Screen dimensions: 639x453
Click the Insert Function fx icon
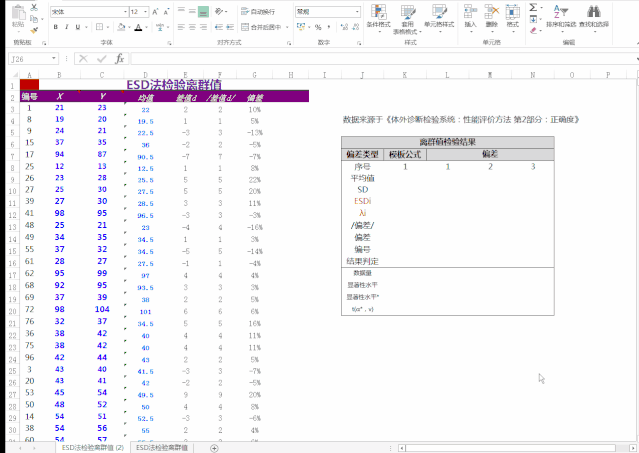pyautogui.click(x=119, y=59)
